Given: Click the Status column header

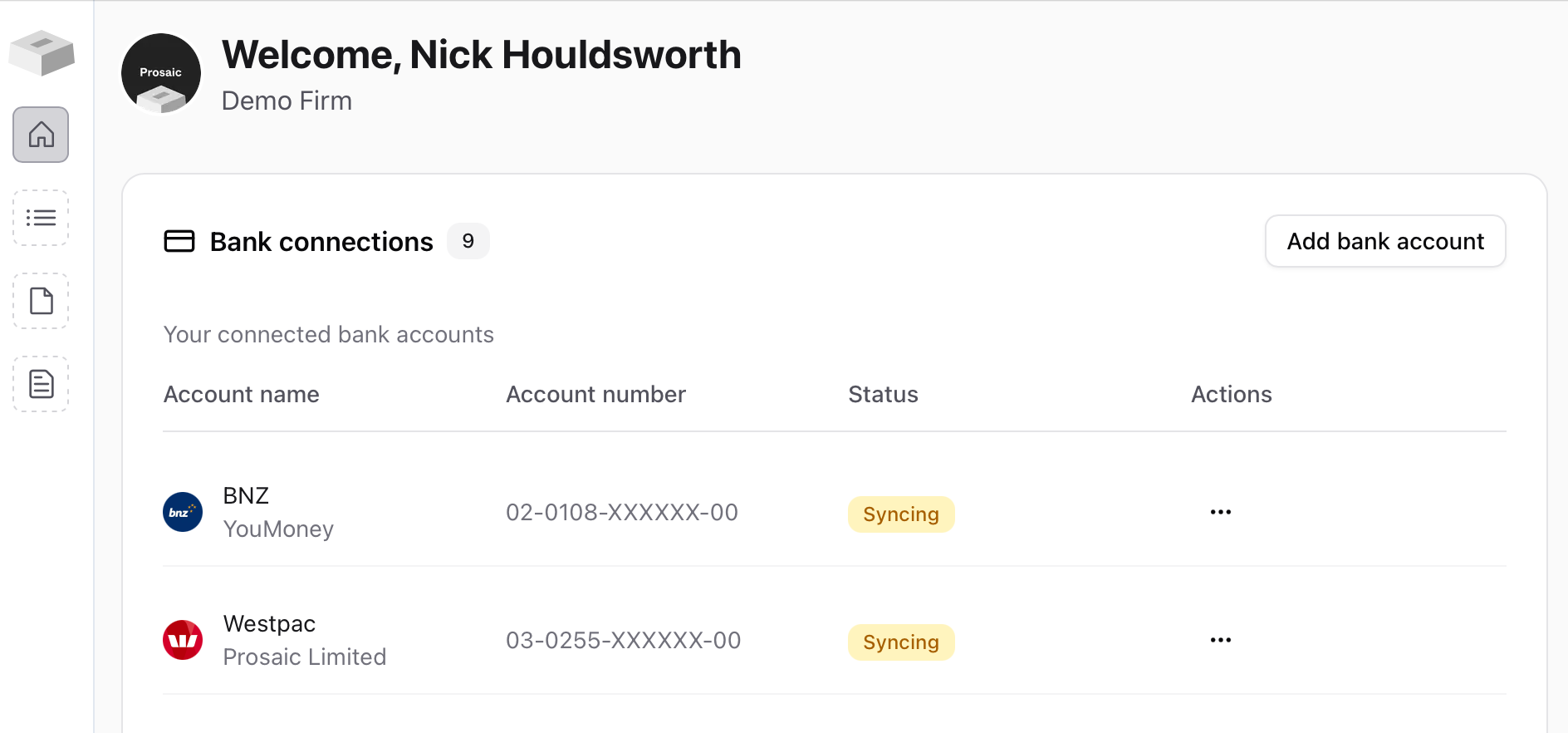Looking at the screenshot, I should 884,394.
